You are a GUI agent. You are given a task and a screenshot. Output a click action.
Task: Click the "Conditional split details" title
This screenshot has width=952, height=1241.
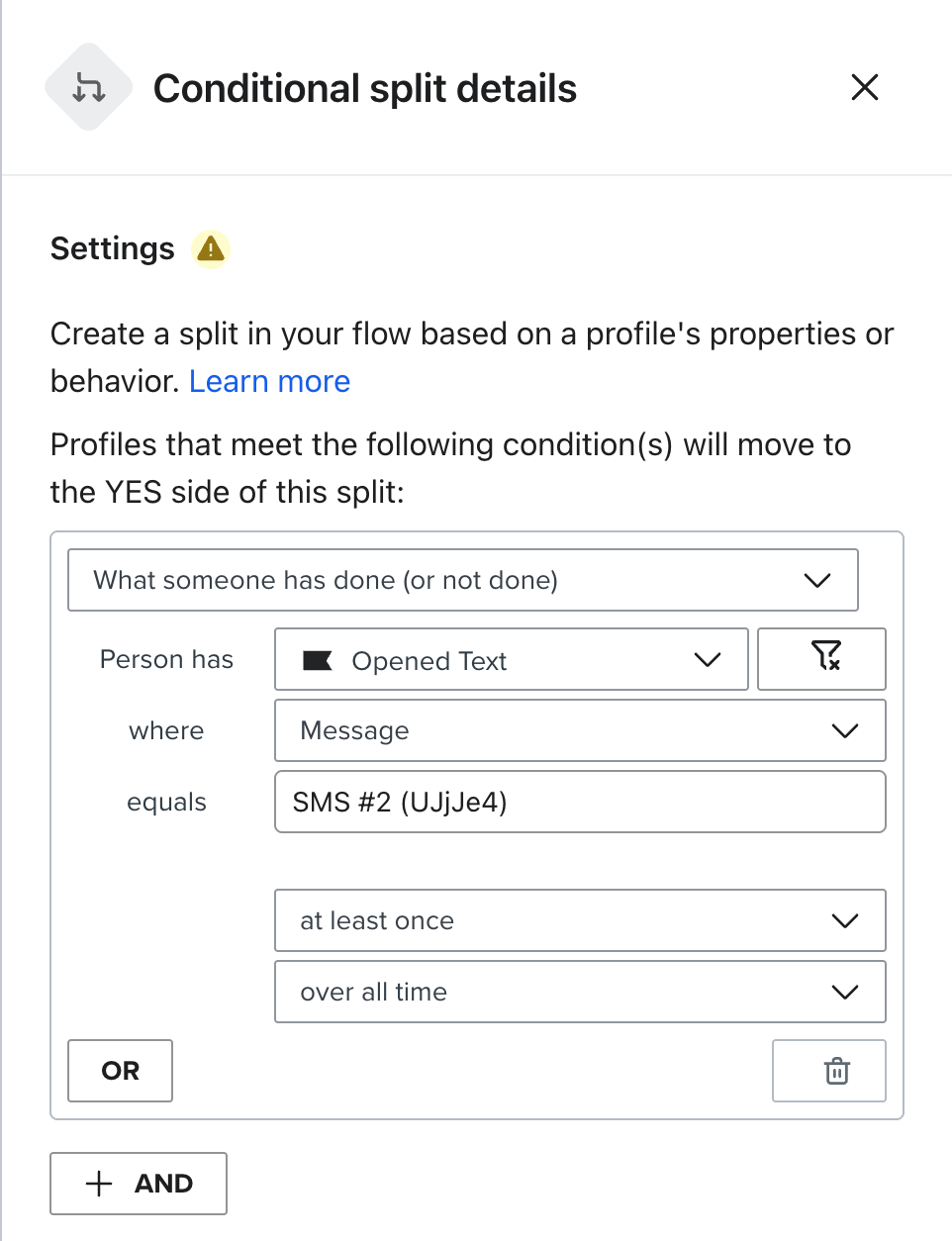365,89
